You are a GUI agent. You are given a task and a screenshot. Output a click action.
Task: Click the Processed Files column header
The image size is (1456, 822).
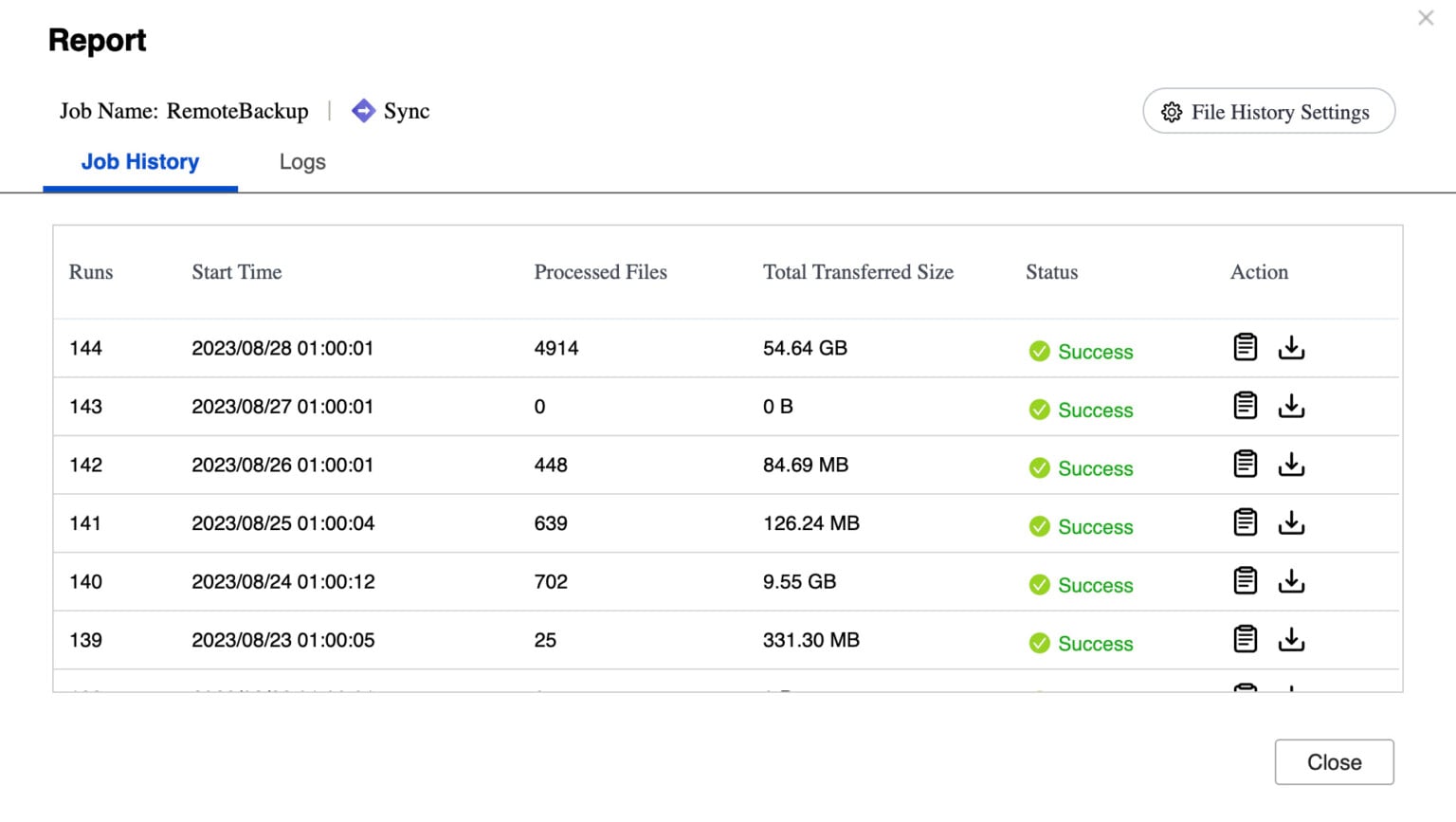coord(601,272)
